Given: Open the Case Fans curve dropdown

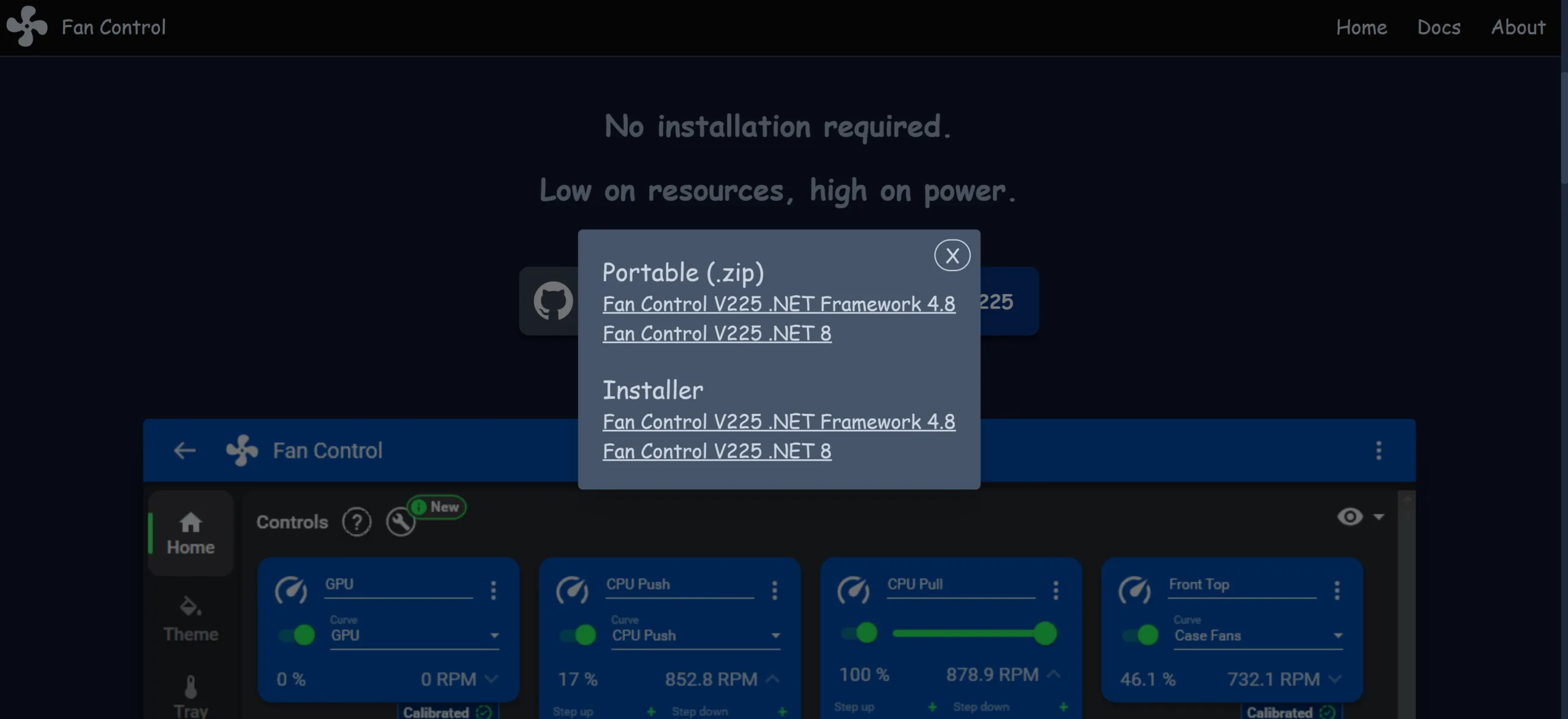Looking at the screenshot, I should pos(1338,636).
